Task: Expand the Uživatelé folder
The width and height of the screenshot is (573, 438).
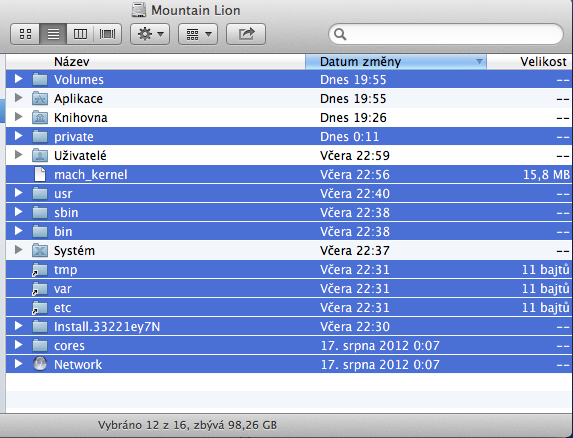Action: 18,155
